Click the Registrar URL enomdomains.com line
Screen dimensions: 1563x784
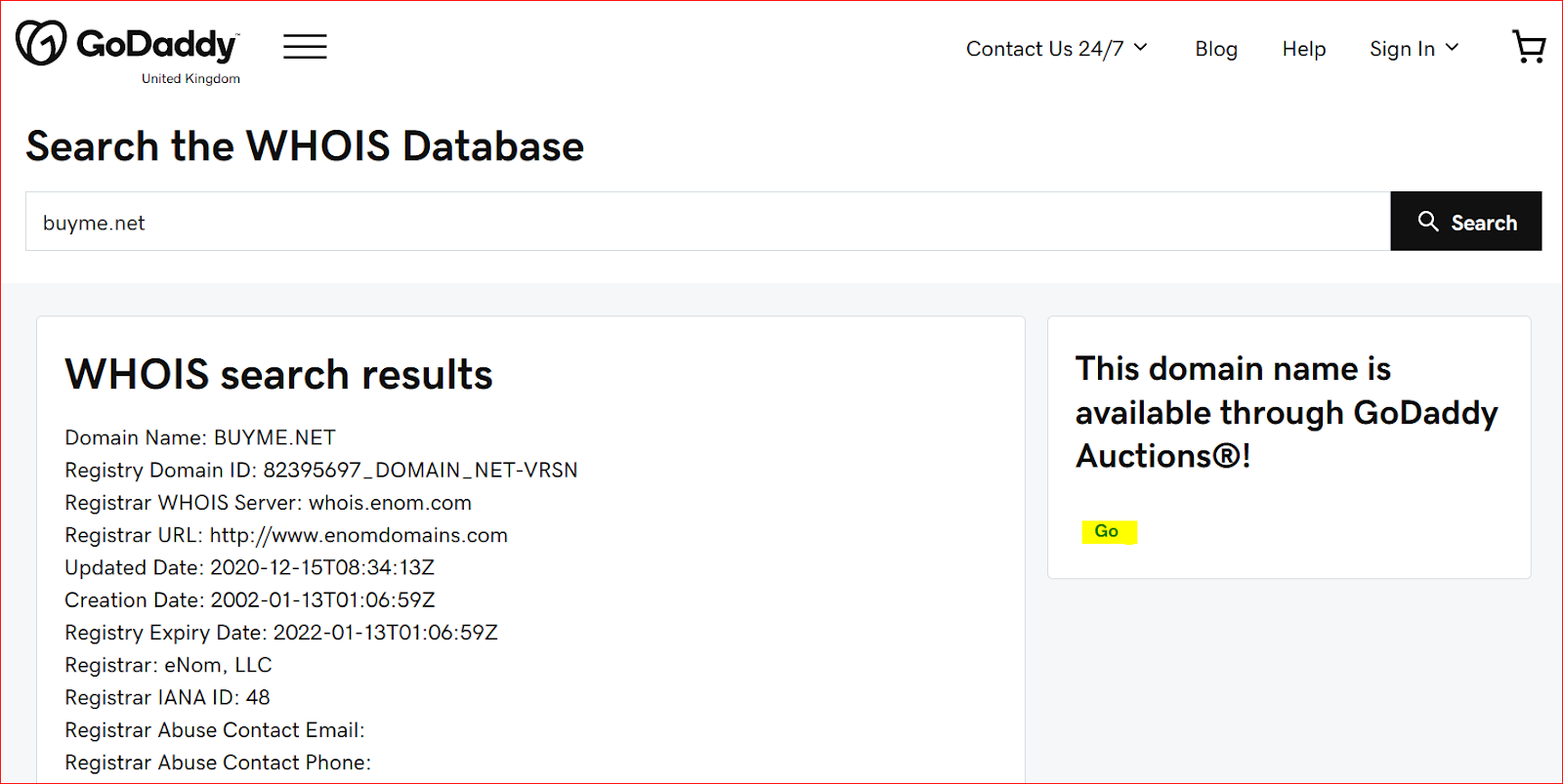point(286,535)
